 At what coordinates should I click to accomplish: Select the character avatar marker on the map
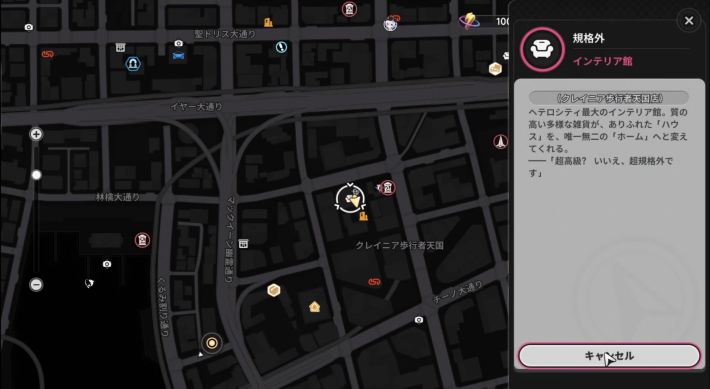pos(390,23)
